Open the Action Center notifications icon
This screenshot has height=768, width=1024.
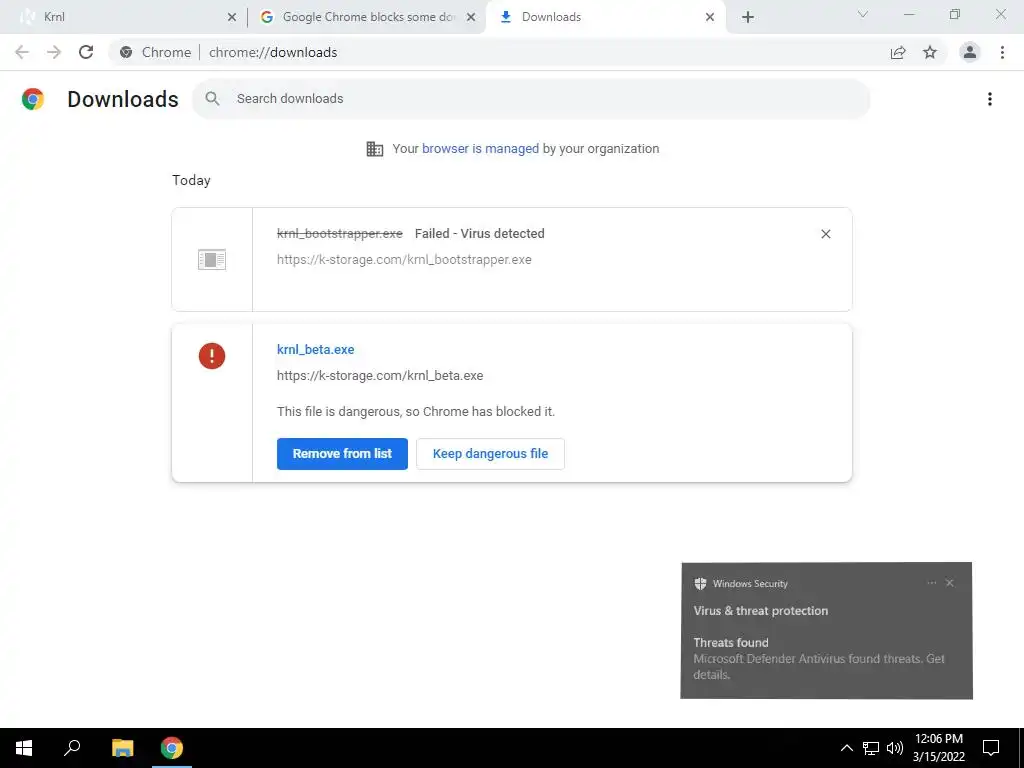(x=991, y=748)
